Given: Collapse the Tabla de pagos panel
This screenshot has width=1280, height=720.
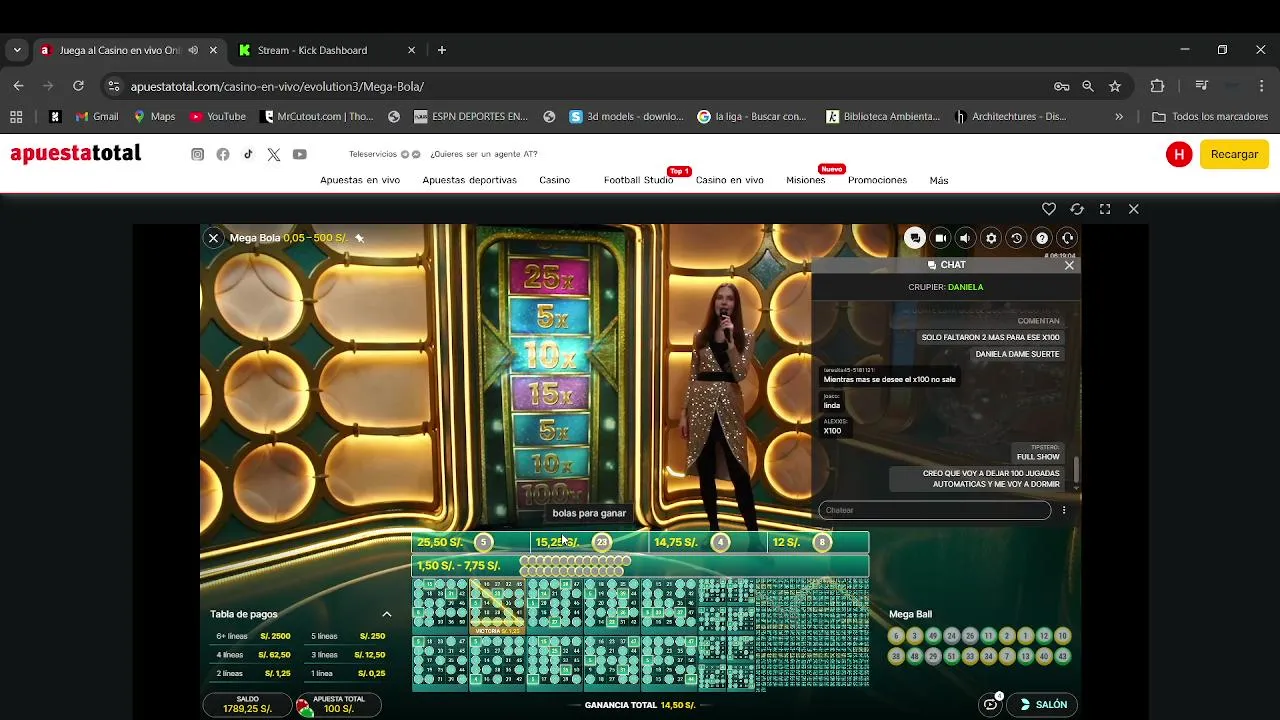Looking at the screenshot, I should pyautogui.click(x=387, y=614).
